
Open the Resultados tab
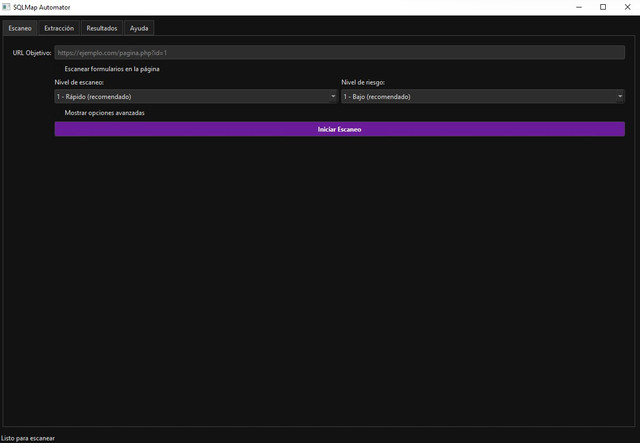point(102,28)
